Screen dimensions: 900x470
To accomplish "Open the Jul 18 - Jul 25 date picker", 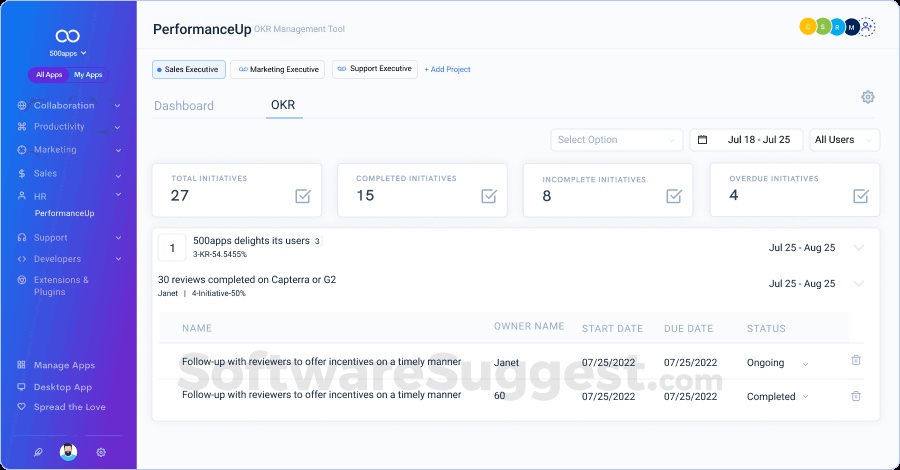I will tap(746, 140).
